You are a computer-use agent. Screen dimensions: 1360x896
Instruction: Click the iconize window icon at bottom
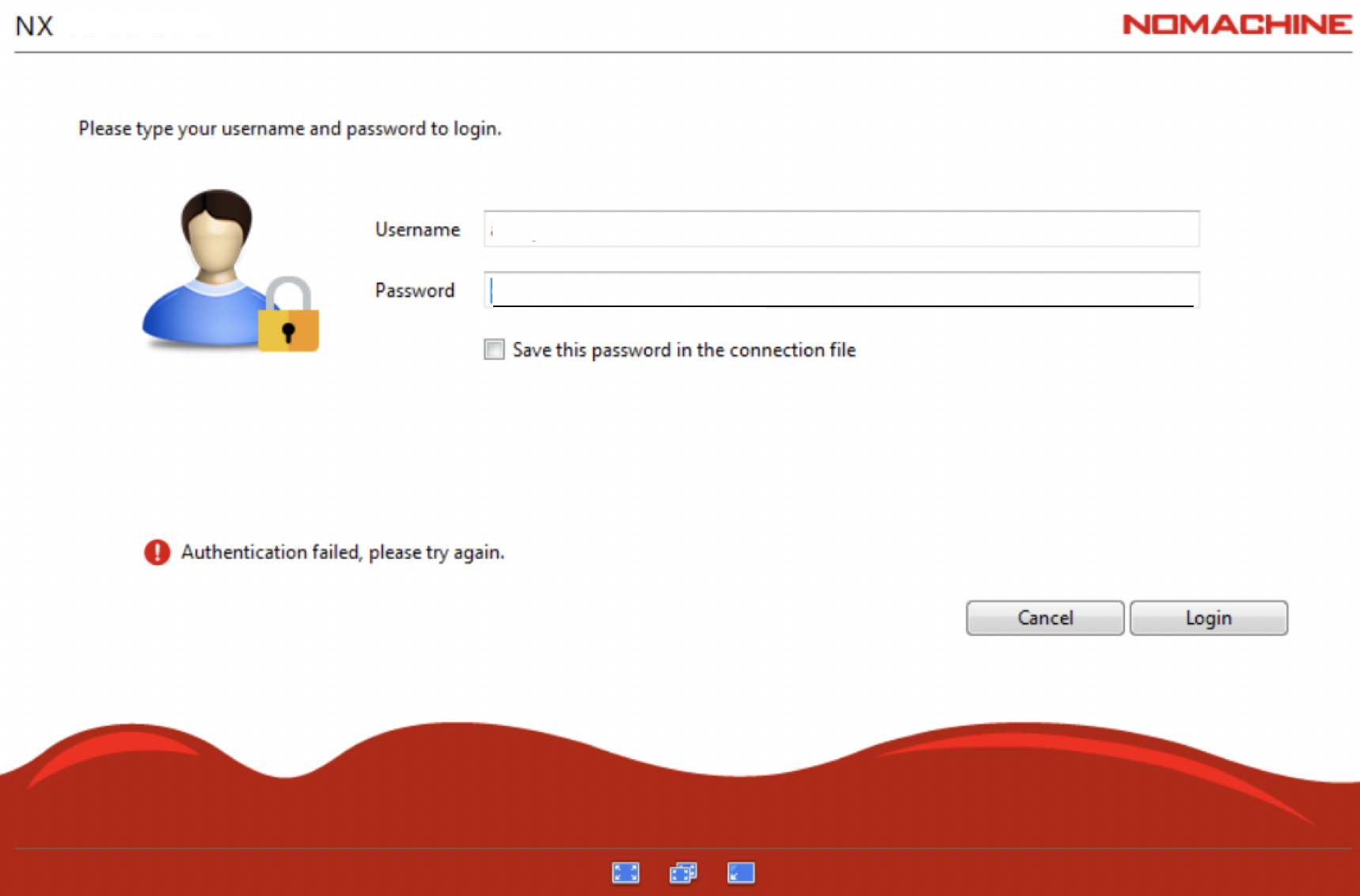pyautogui.click(x=741, y=873)
